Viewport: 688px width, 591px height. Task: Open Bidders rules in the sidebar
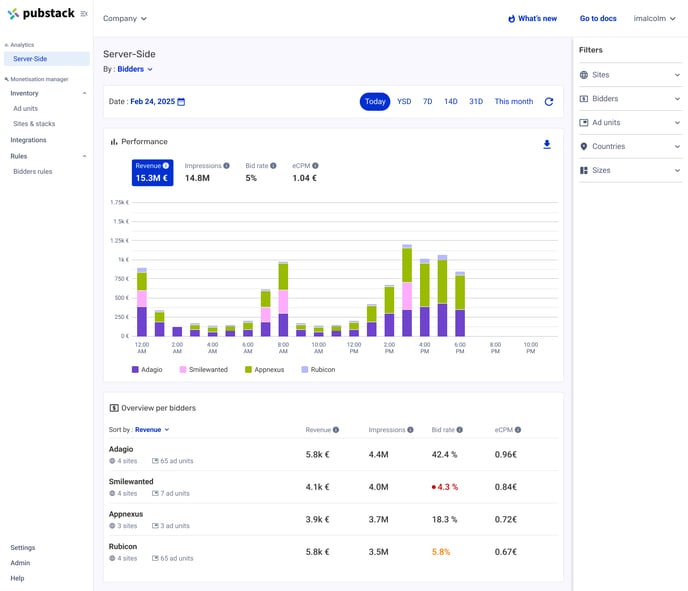pos(33,172)
